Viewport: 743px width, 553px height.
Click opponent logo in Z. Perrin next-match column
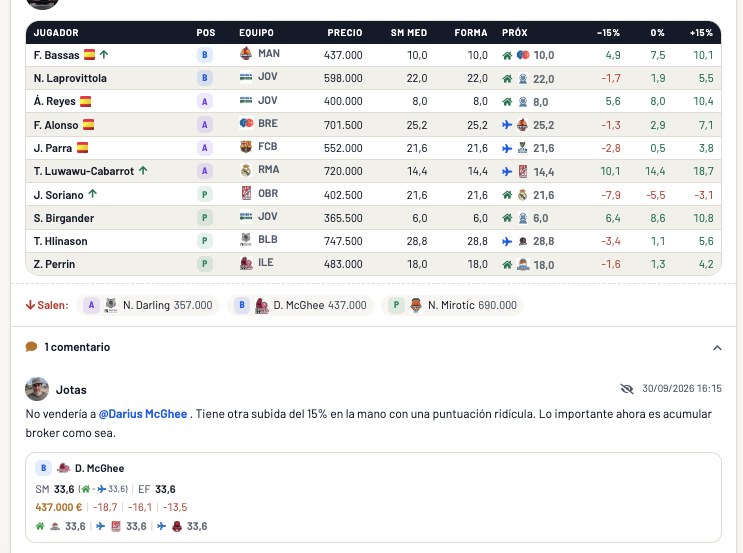pyautogui.click(x=523, y=264)
